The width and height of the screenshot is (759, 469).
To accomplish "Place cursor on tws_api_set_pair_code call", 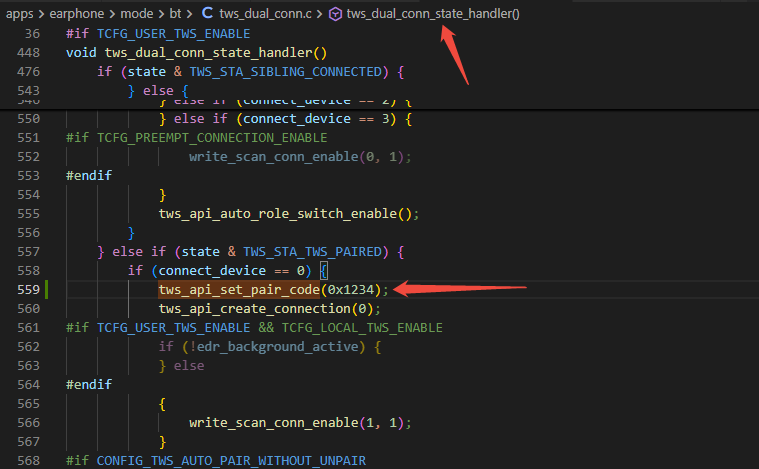I will tap(239, 289).
